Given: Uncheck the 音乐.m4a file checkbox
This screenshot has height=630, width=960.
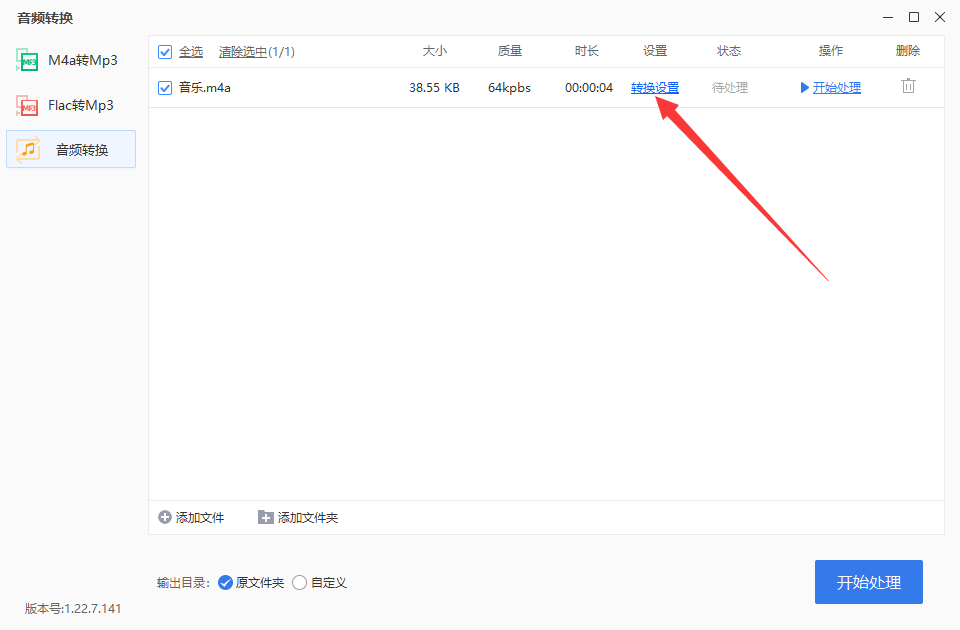Looking at the screenshot, I should click(x=165, y=88).
